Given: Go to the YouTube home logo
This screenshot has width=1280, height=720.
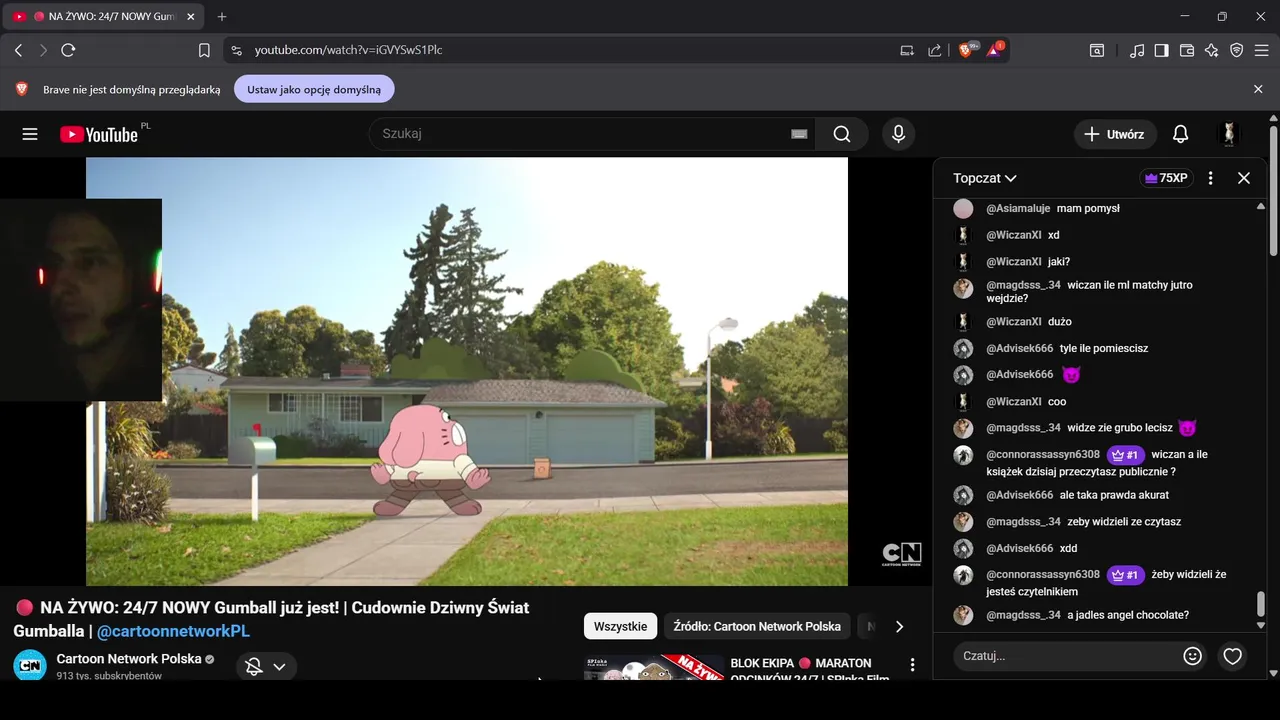Looking at the screenshot, I should [98, 134].
